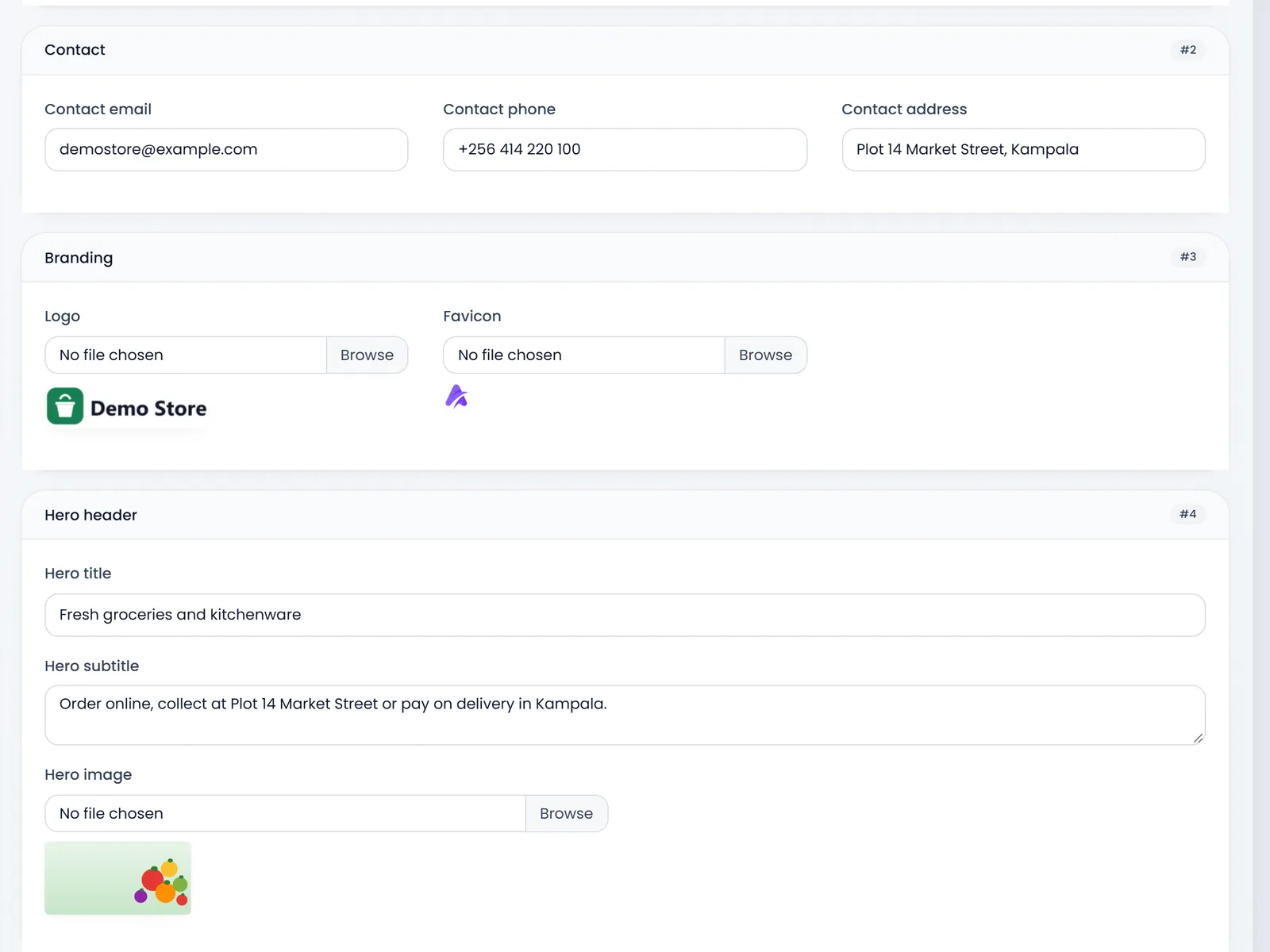The width and height of the screenshot is (1270, 952).
Task: Browse for a Hero image file
Action: pyautogui.click(x=566, y=814)
